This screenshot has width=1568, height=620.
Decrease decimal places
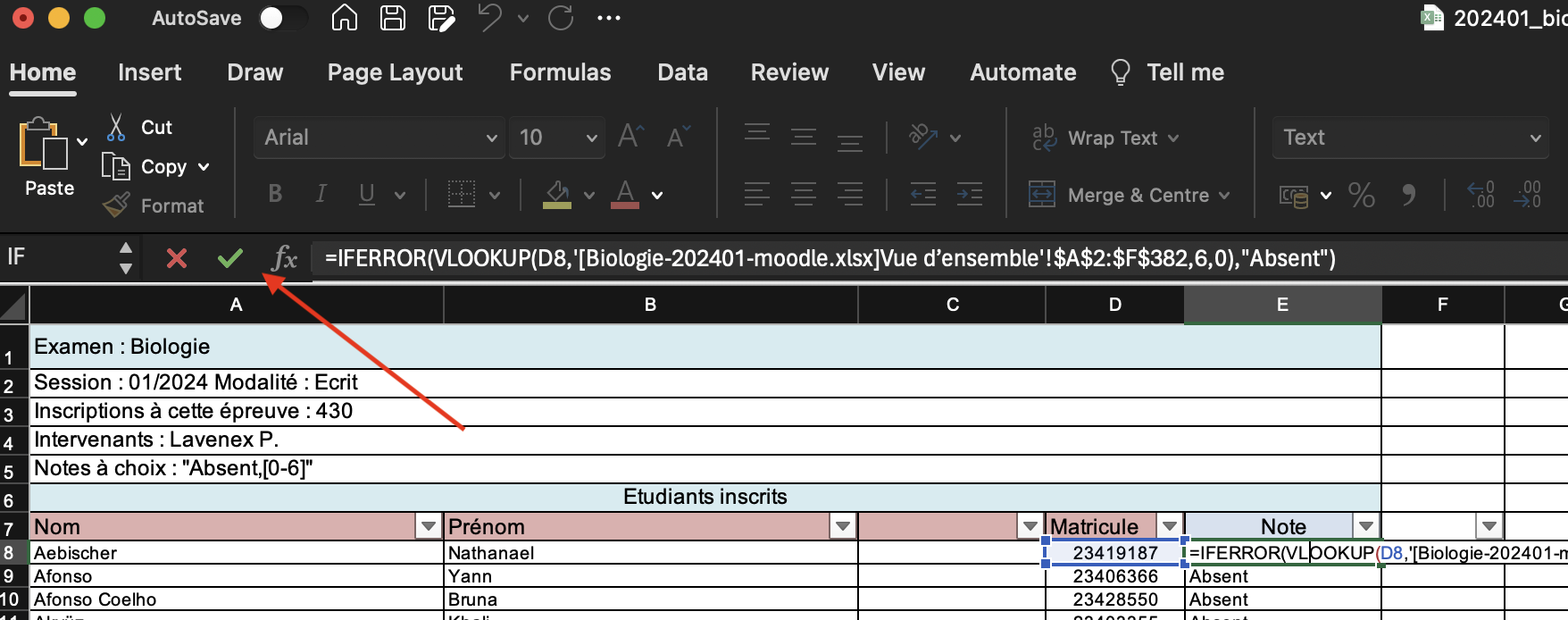(1527, 195)
